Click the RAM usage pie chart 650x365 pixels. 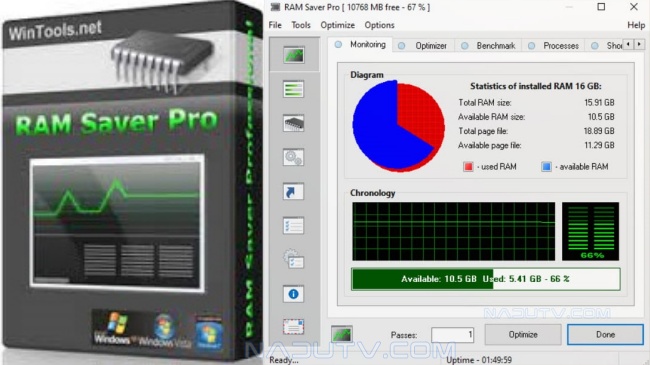[398, 126]
